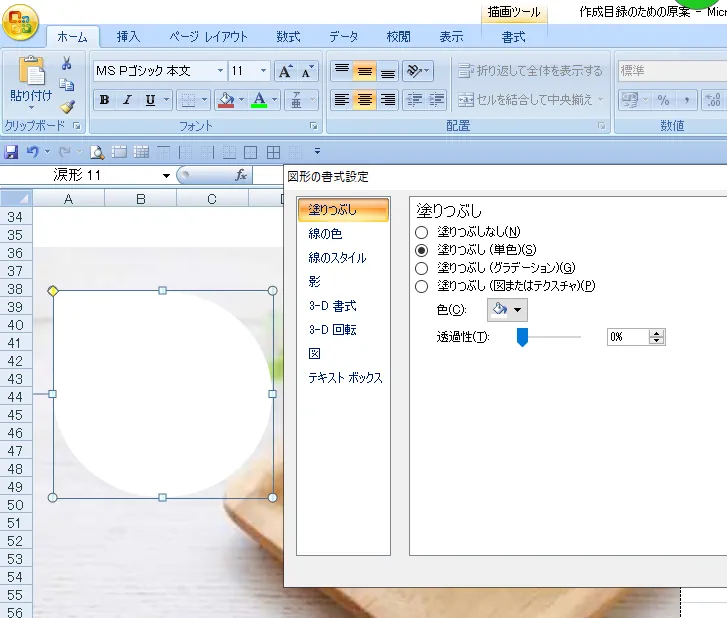Click the center horizontal alignment icon
Viewport: 727px width, 618px height.
pos(365,100)
